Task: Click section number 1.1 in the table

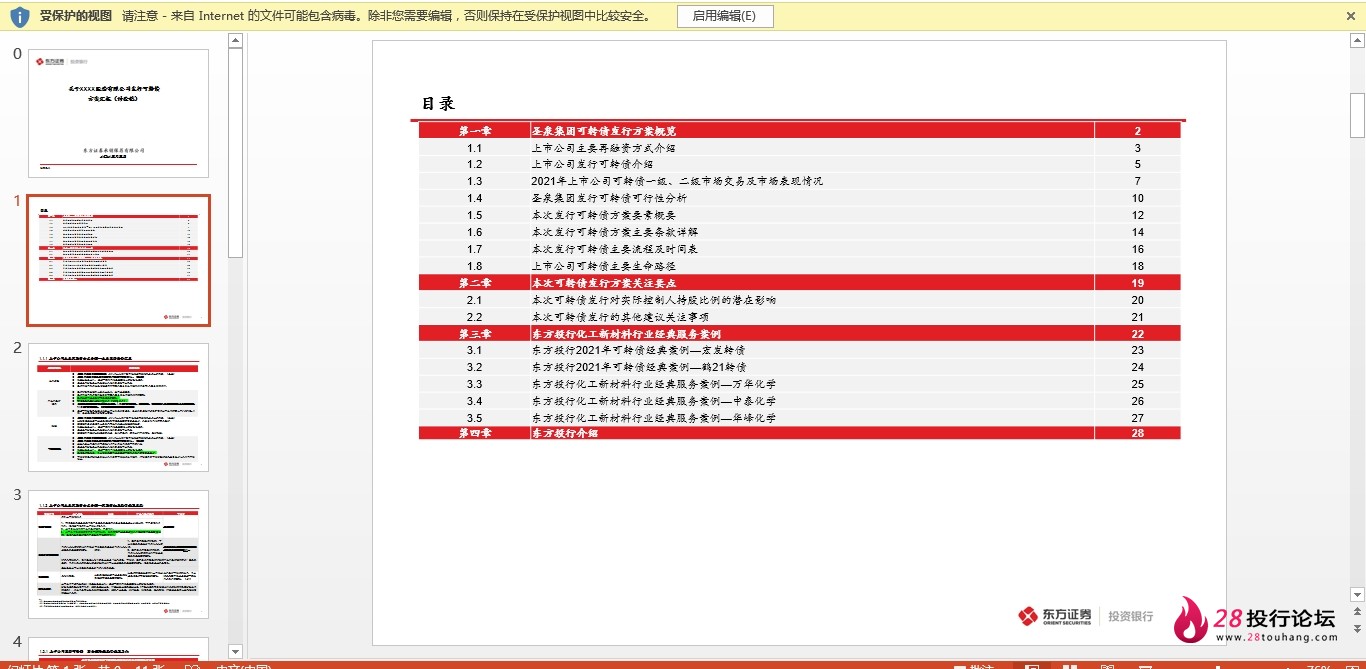Action: pos(474,148)
